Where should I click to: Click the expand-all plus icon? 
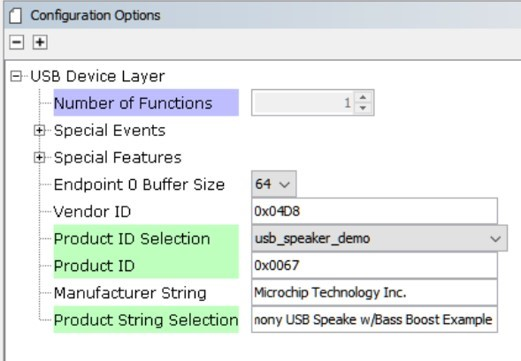[x=40, y=42]
